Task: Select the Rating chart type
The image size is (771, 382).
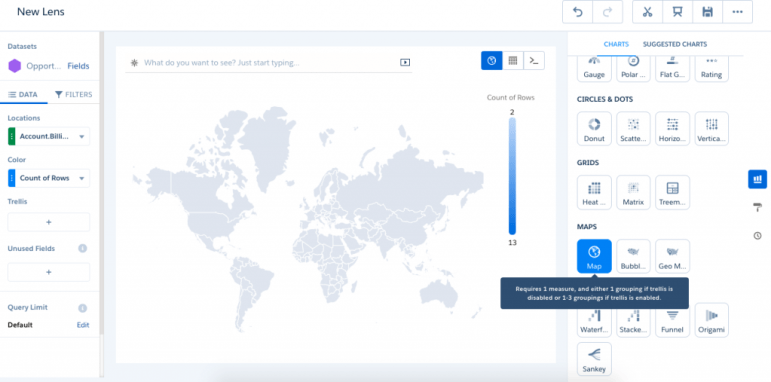Action: click(x=712, y=68)
